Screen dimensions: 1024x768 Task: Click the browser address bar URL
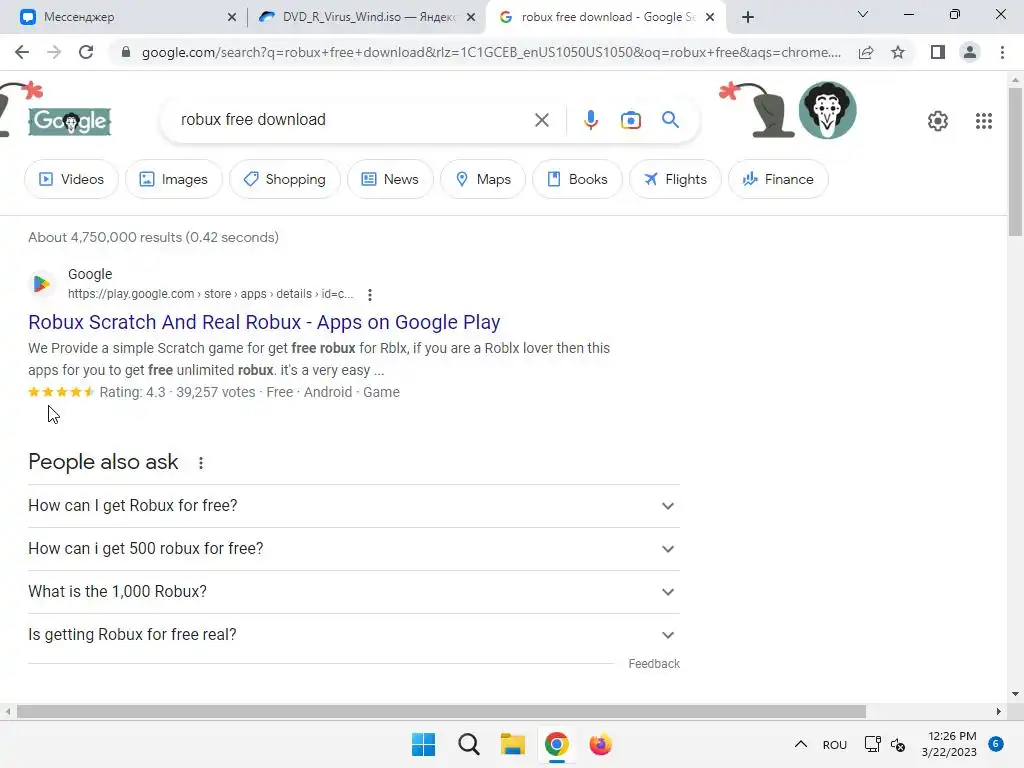(491, 52)
